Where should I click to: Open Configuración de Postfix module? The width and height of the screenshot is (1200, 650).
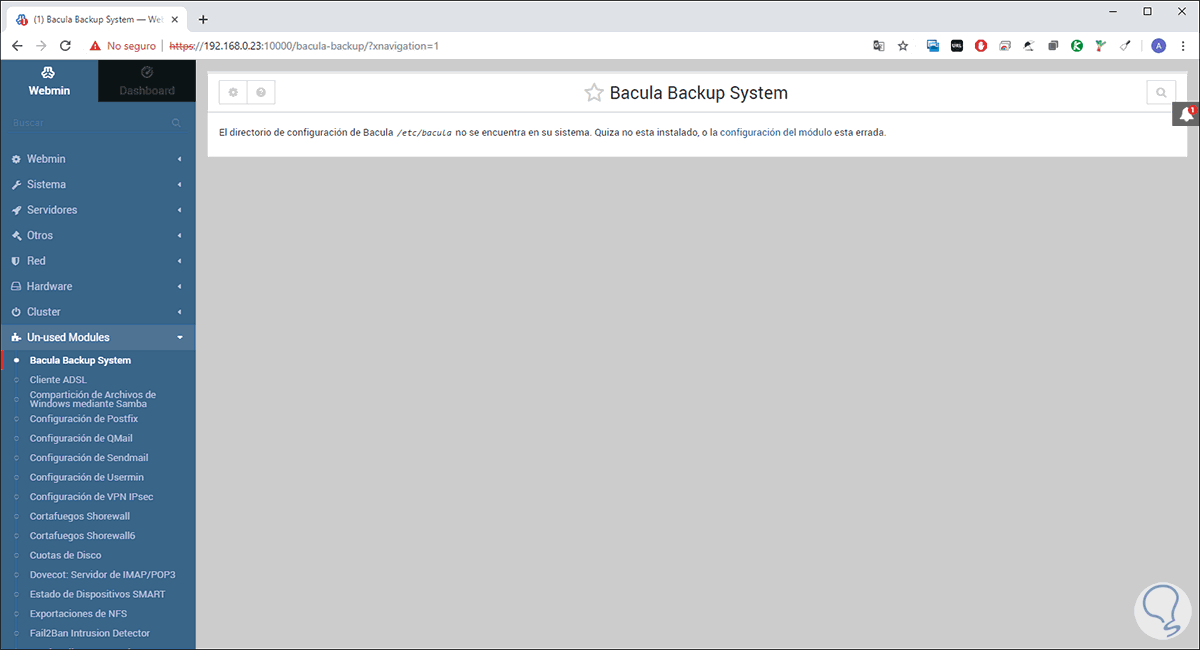coord(84,419)
